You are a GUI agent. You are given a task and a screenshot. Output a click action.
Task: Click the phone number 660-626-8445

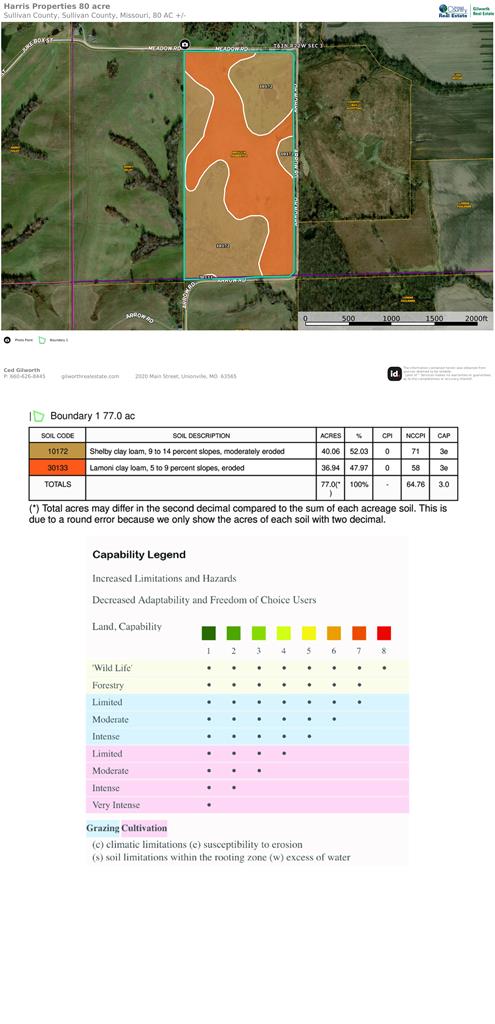click(x=25, y=377)
